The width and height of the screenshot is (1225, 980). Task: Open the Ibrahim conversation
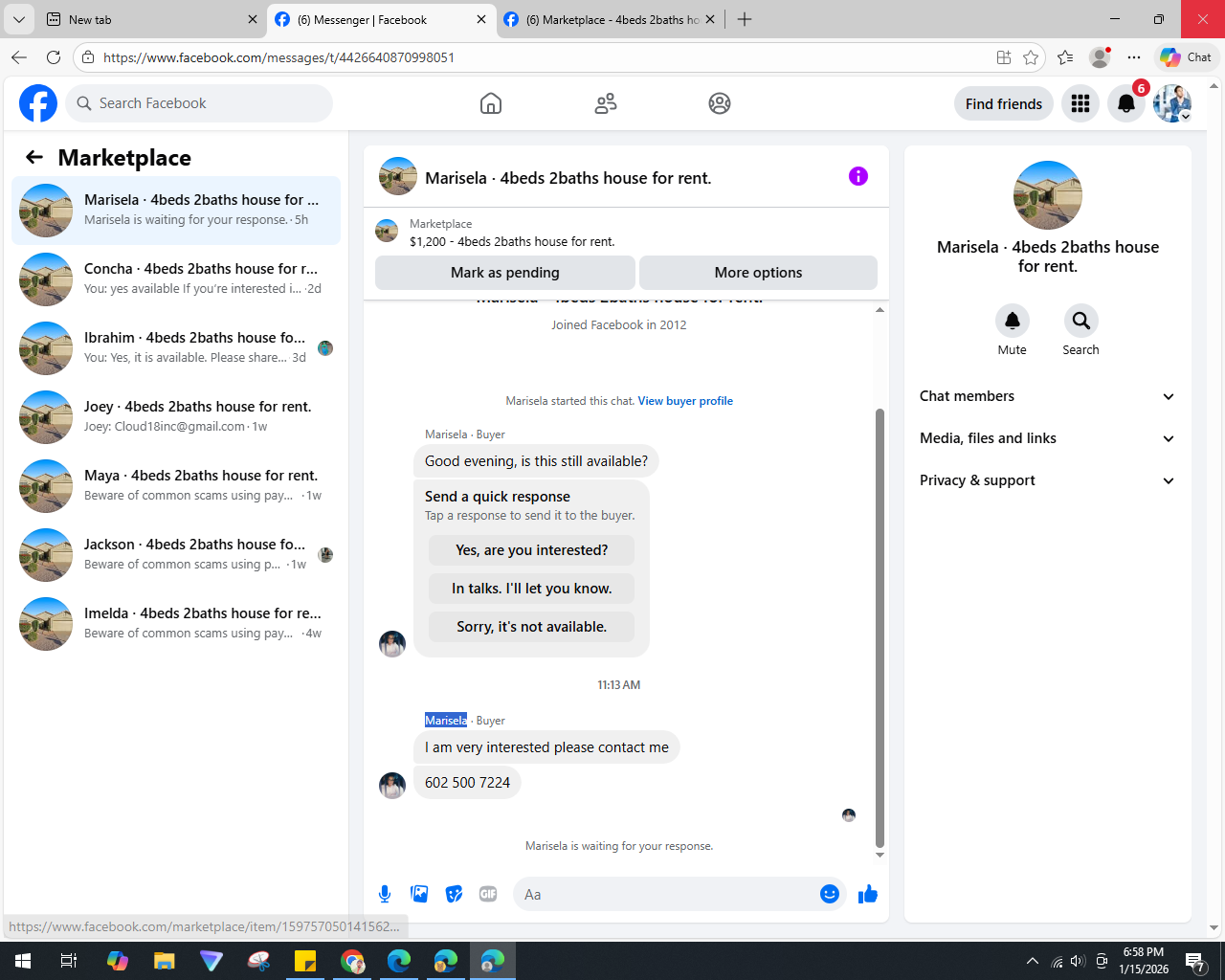pyautogui.click(x=176, y=348)
